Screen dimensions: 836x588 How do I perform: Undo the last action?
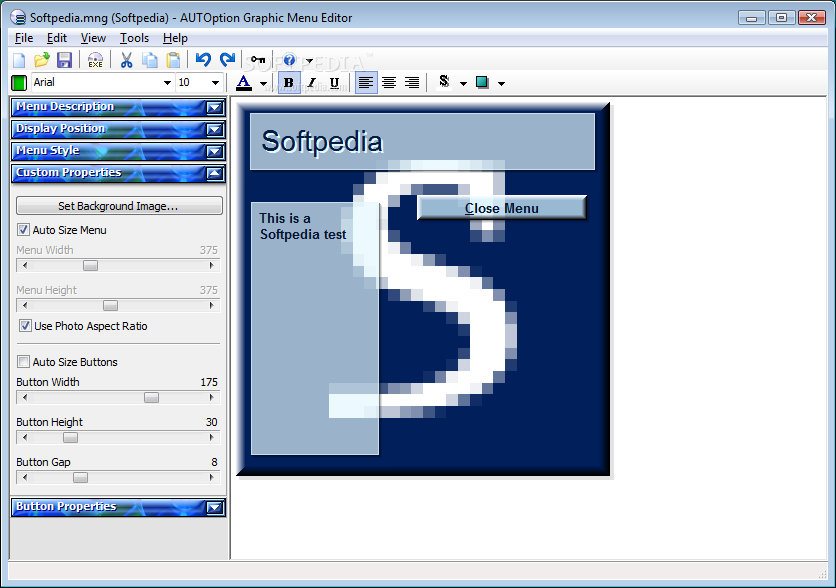tap(203, 60)
